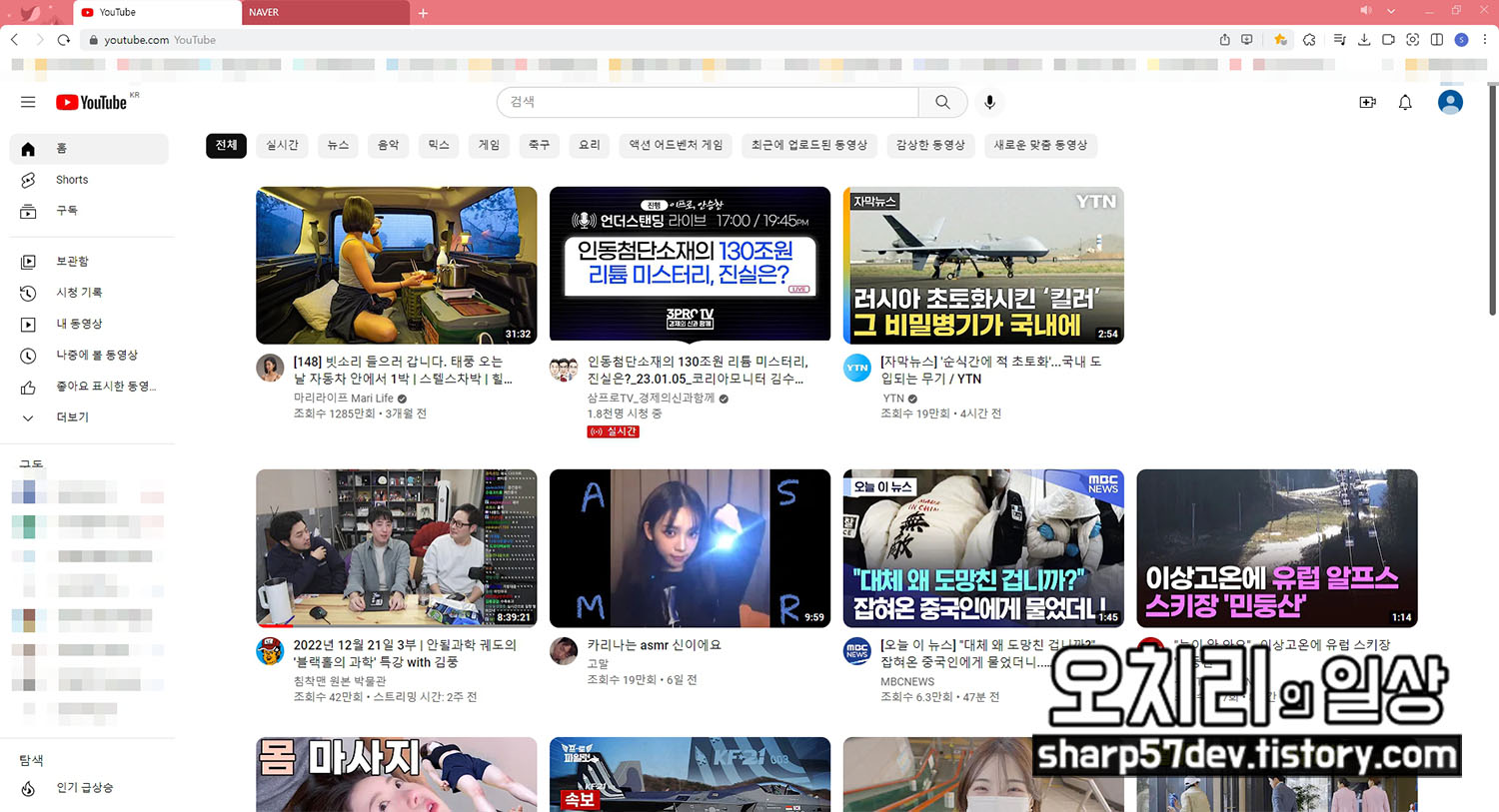Open the account avatar menu

[x=1450, y=102]
